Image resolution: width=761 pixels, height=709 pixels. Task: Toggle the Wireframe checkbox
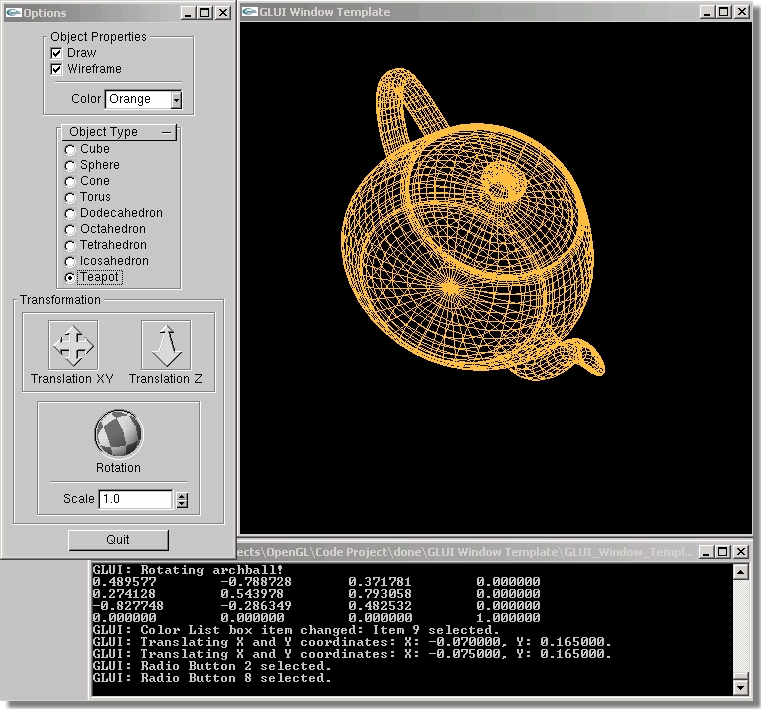57,69
